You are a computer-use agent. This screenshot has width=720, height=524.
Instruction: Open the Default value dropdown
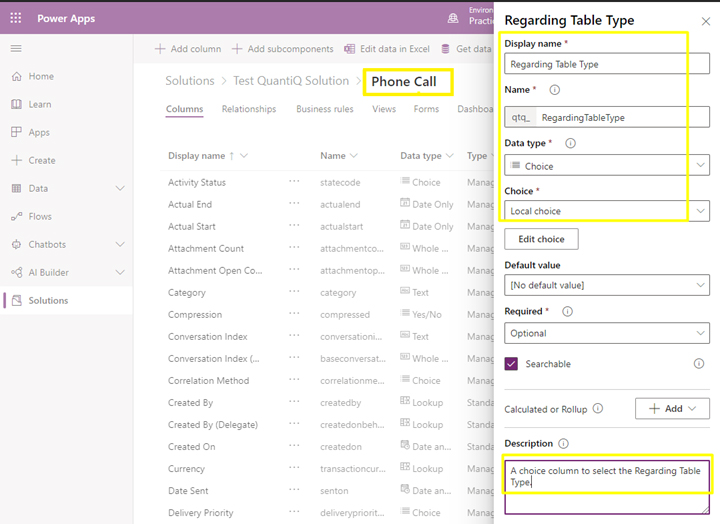pyautogui.click(x=607, y=285)
